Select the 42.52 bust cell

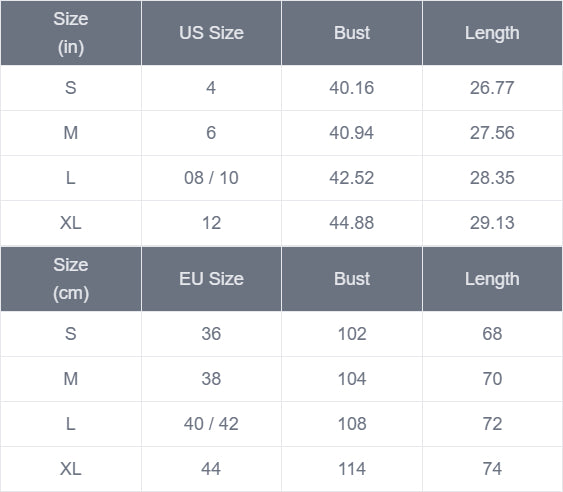click(x=352, y=178)
